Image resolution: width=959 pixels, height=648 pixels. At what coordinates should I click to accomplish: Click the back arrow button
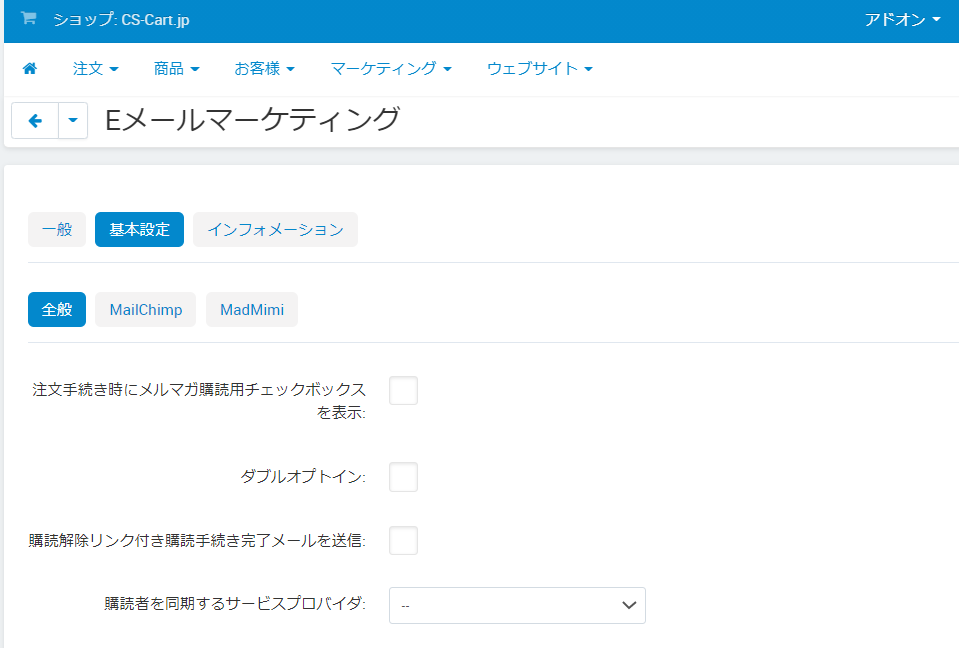[35, 121]
